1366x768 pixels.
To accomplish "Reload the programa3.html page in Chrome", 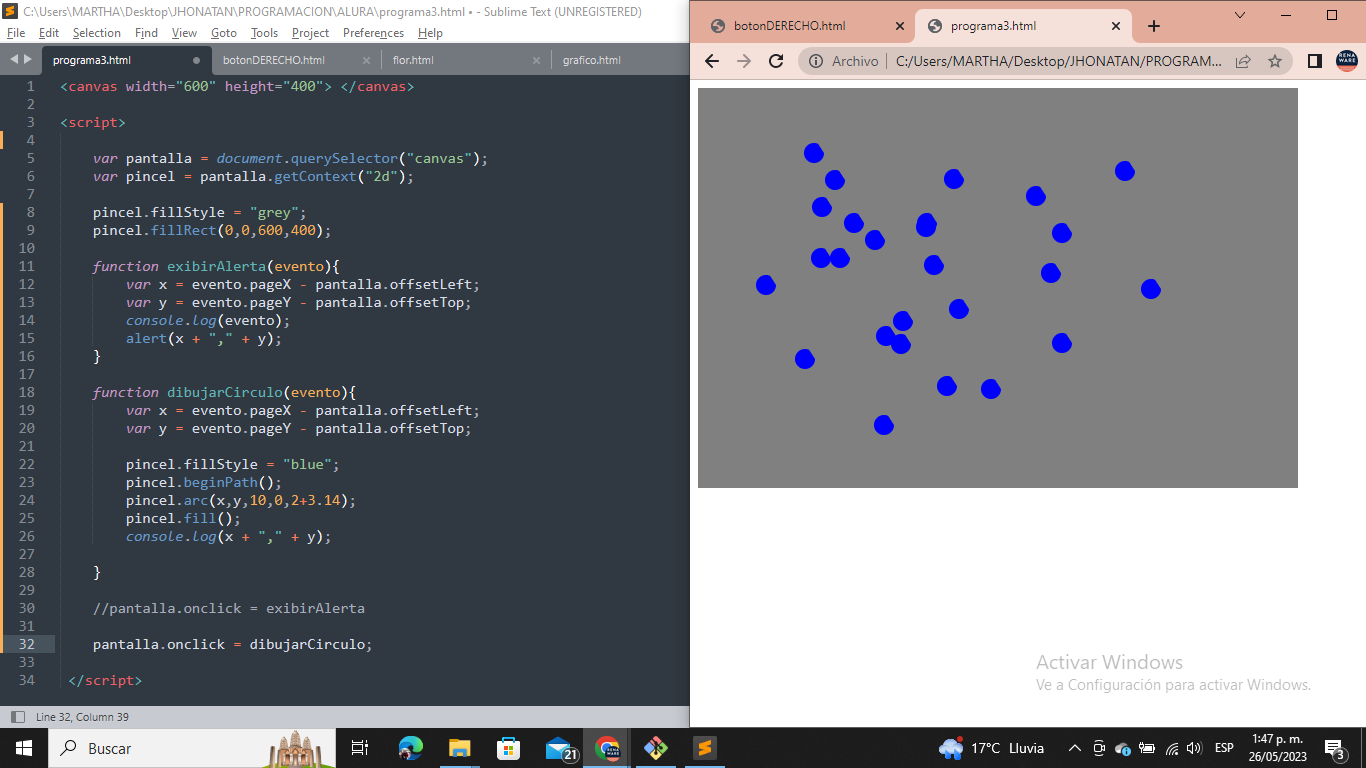I will pos(776,61).
